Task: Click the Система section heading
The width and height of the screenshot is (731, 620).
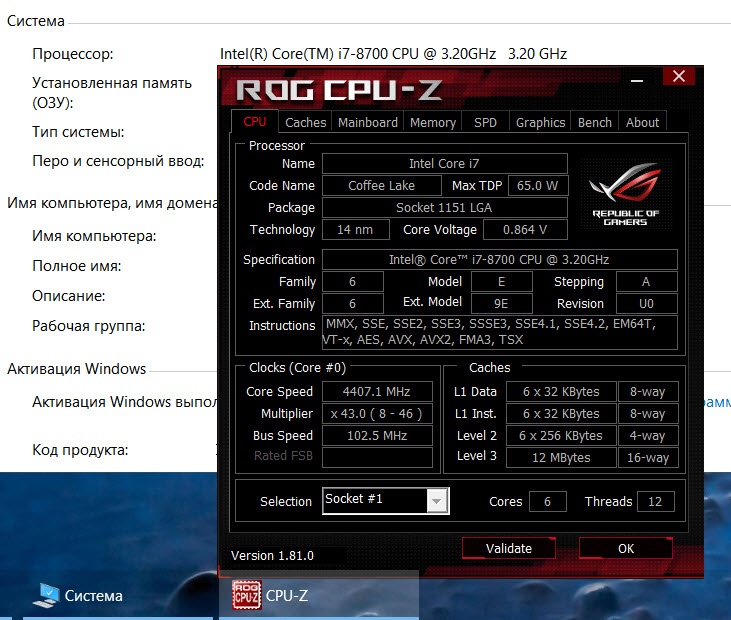Action: pyautogui.click(x=35, y=21)
